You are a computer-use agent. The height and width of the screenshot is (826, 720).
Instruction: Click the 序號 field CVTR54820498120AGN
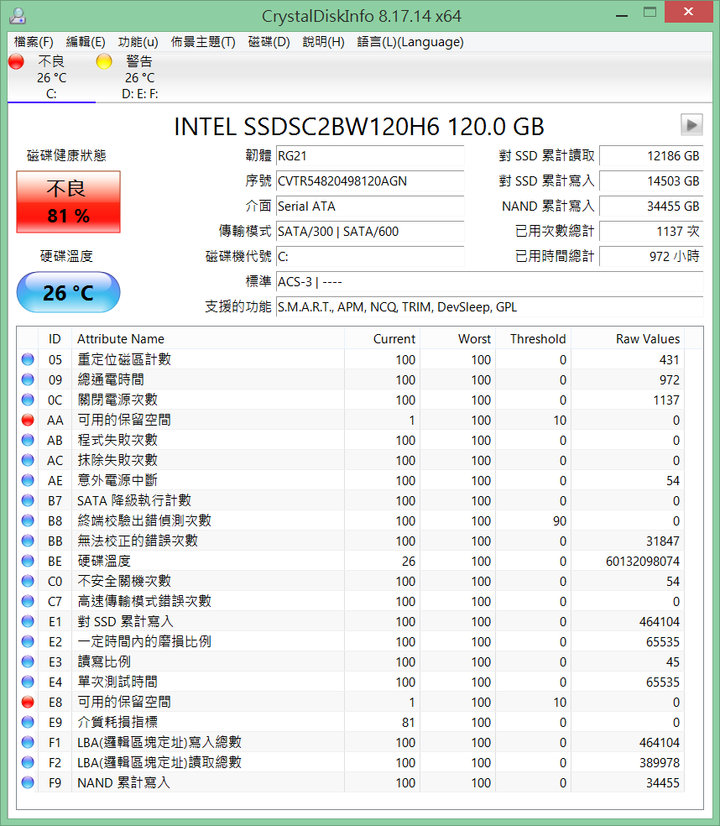pyautogui.click(x=370, y=181)
